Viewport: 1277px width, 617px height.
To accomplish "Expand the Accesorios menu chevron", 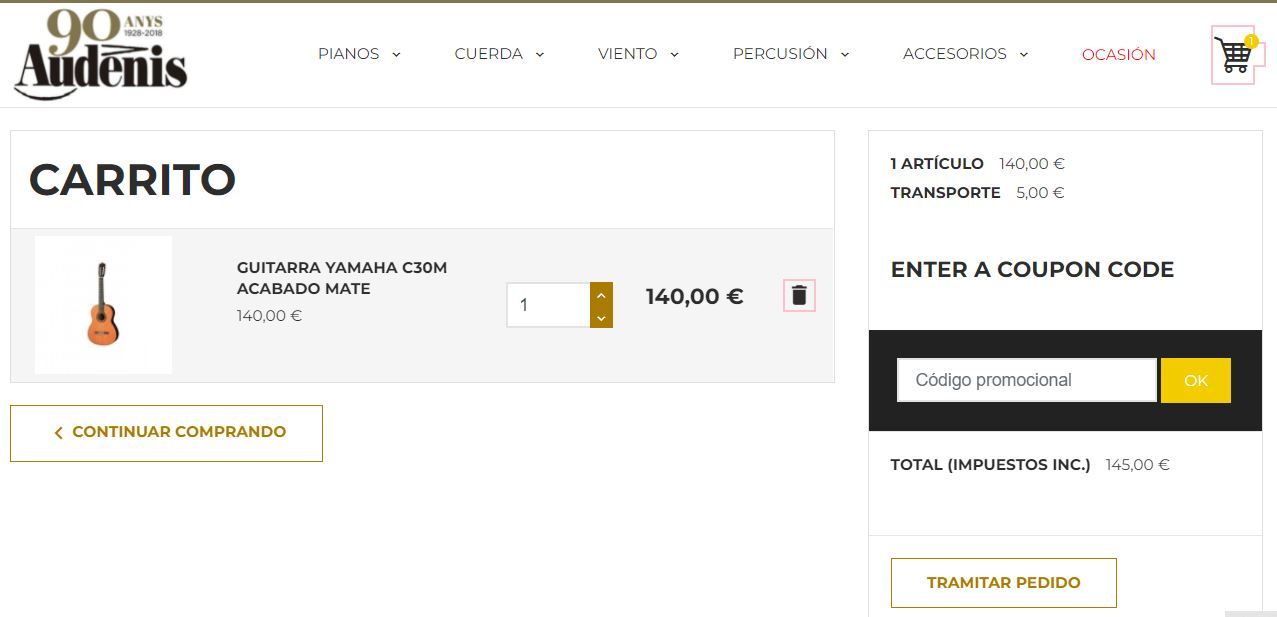I will 1024,55.
